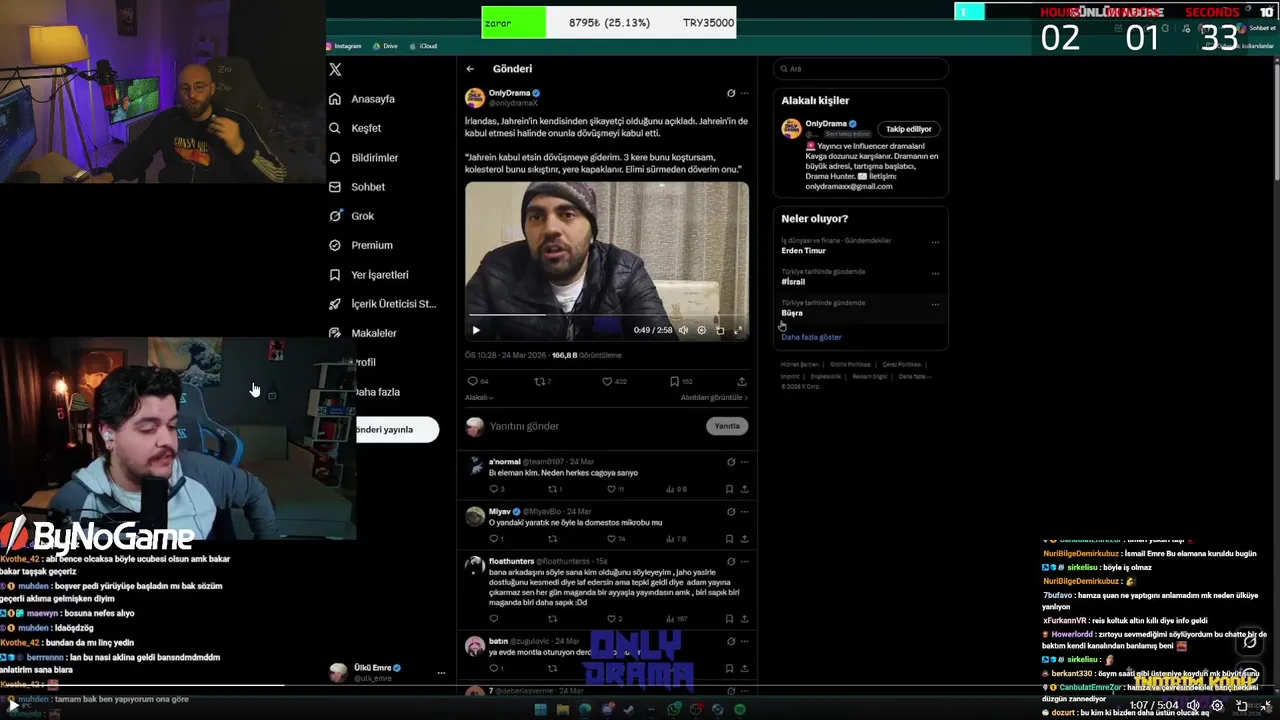Open WhatsApp from taskbar
1280x720 pixels.
click(x=674, y=710)
